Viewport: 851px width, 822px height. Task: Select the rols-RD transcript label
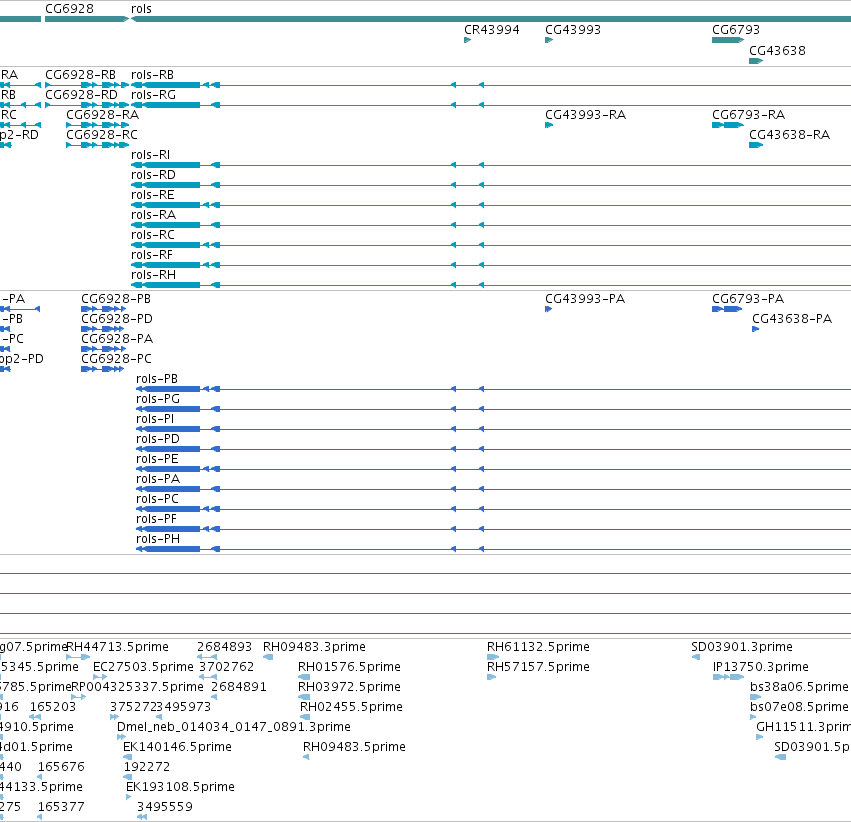pyautogui.click(x=153, y=175)
